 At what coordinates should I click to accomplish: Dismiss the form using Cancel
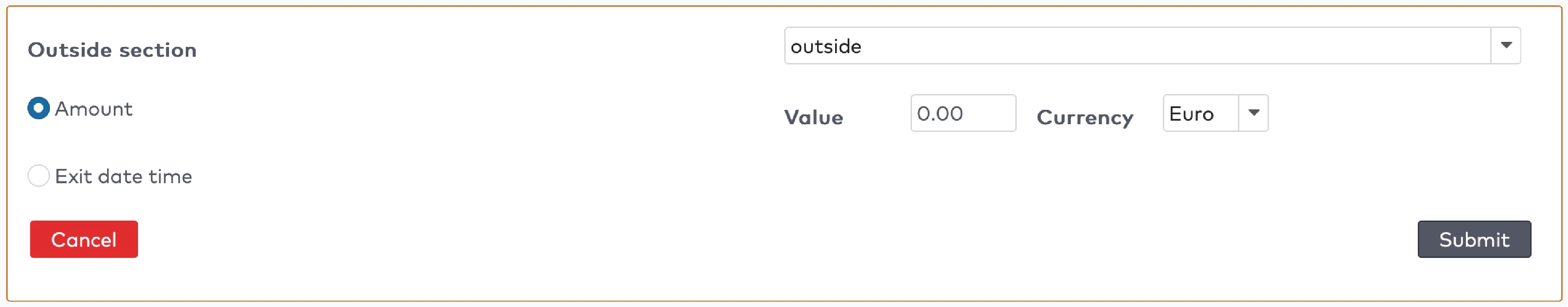[83, 239]
